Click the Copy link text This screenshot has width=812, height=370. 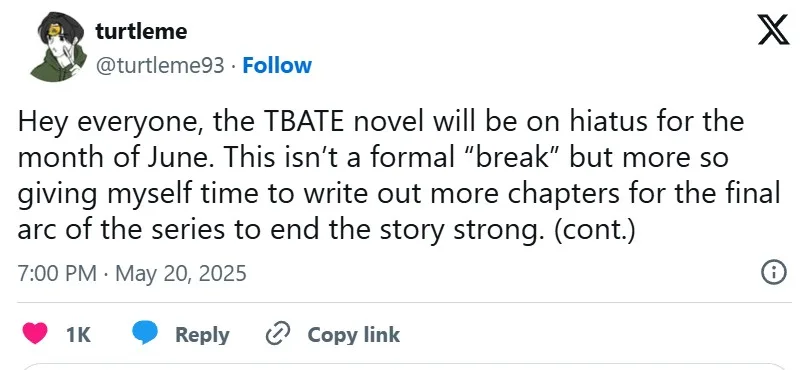click(354, 335)
